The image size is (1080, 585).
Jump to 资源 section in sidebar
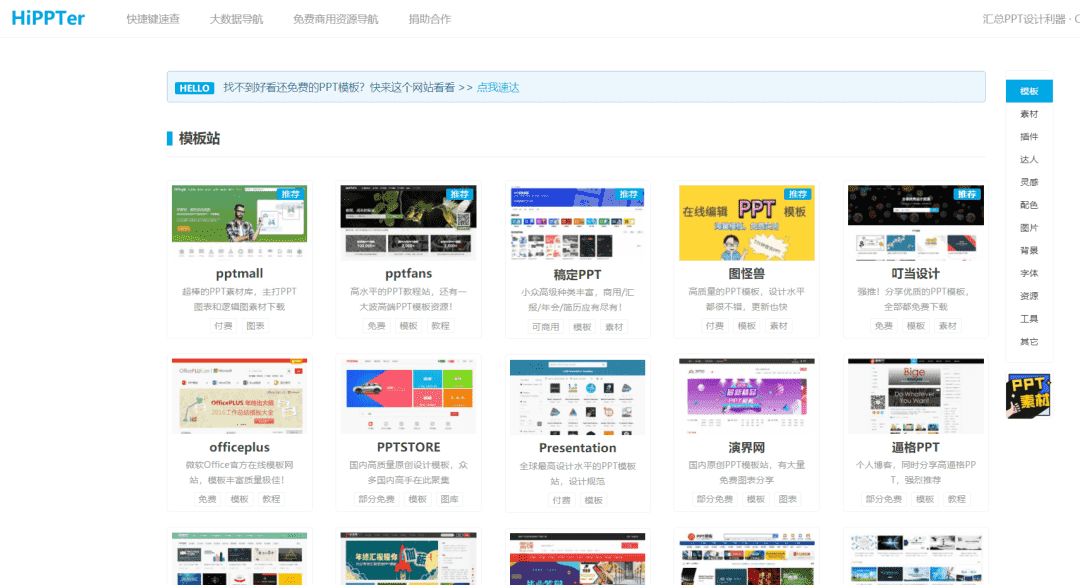click(1029, 296)
